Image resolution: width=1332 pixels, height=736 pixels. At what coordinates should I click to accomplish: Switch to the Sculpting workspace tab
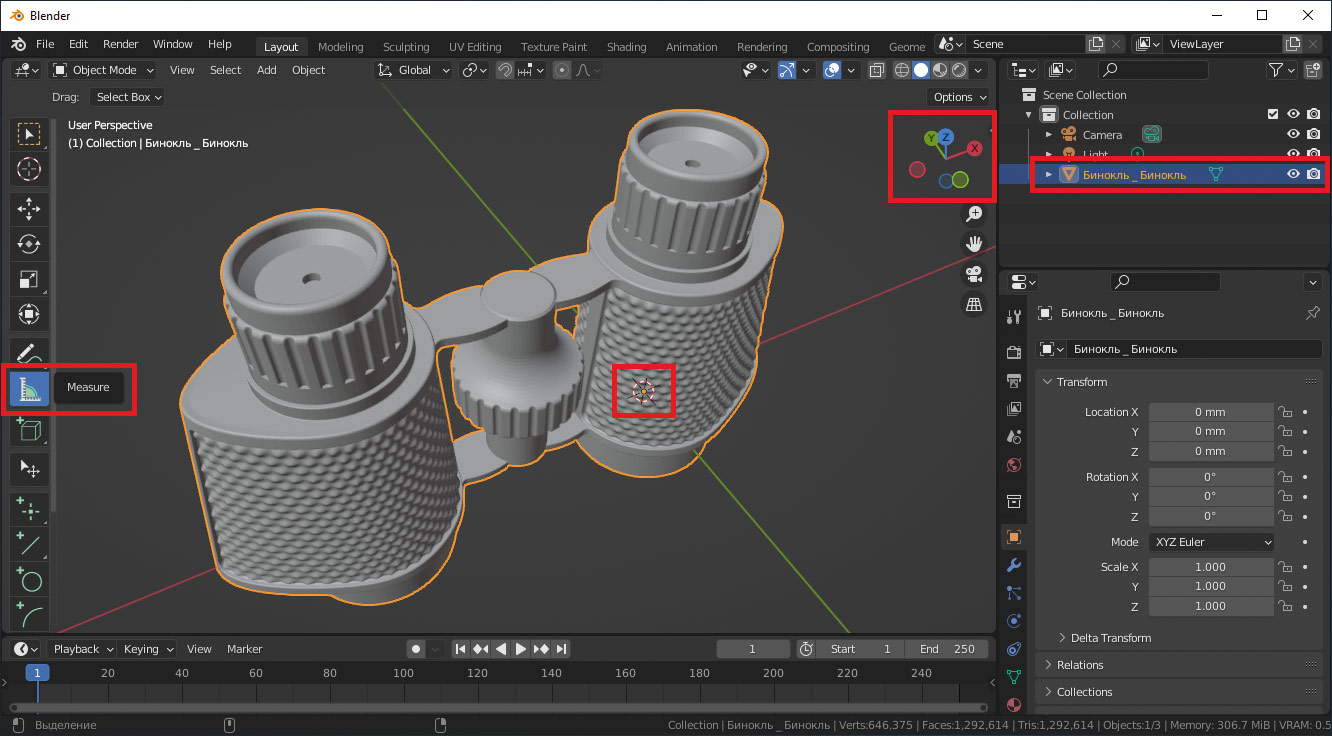point(406,47)
